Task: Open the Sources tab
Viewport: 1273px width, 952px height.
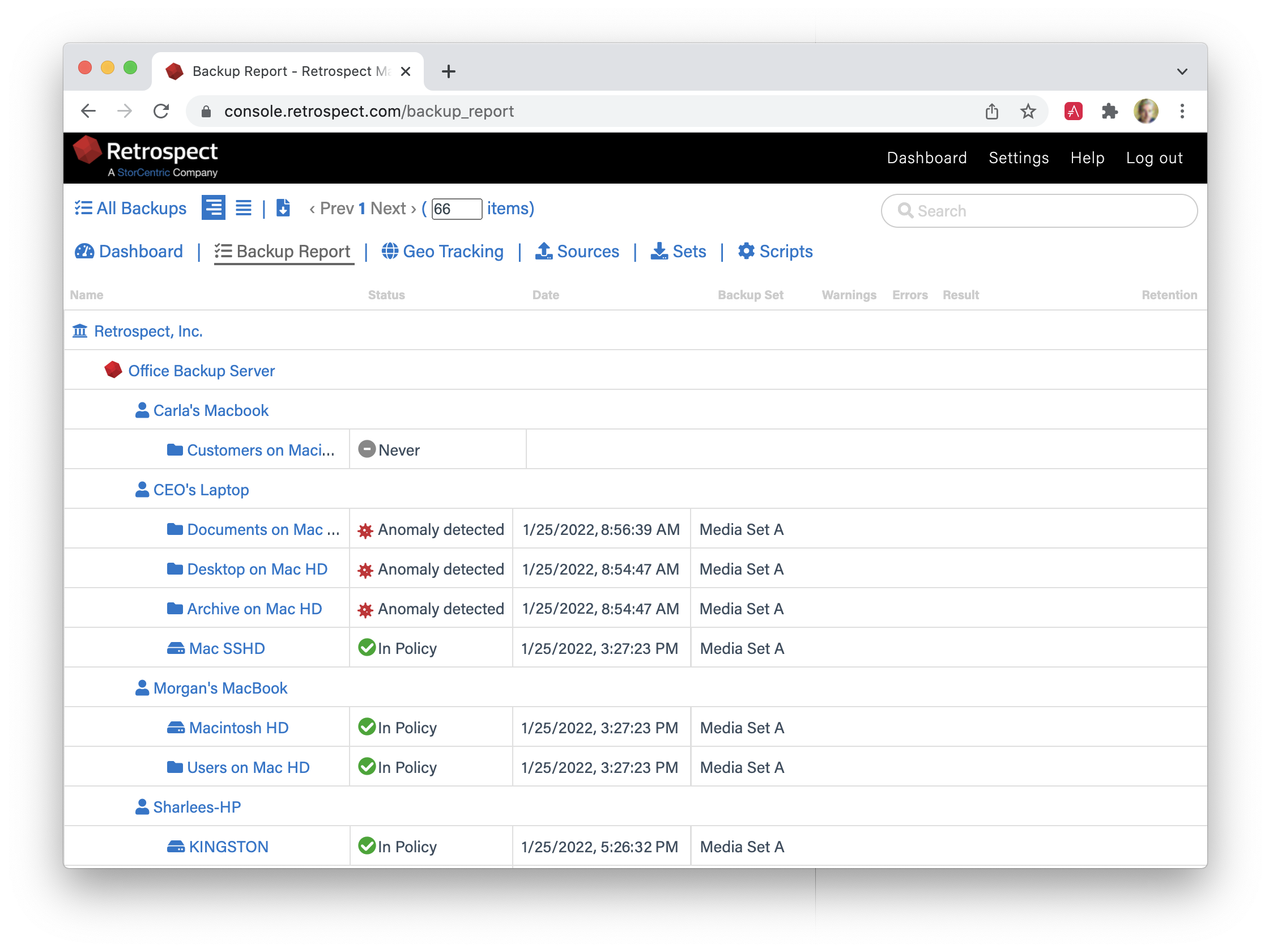Action: click(x=577, y=252)
